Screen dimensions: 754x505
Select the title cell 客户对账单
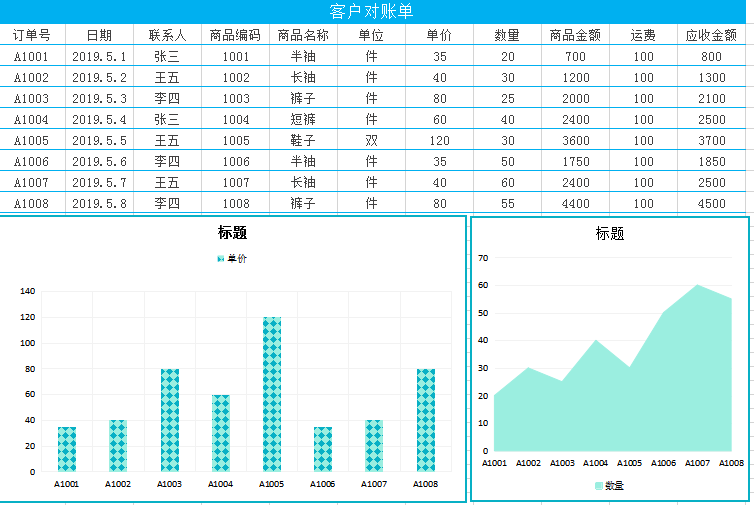(x=372, y=12)
